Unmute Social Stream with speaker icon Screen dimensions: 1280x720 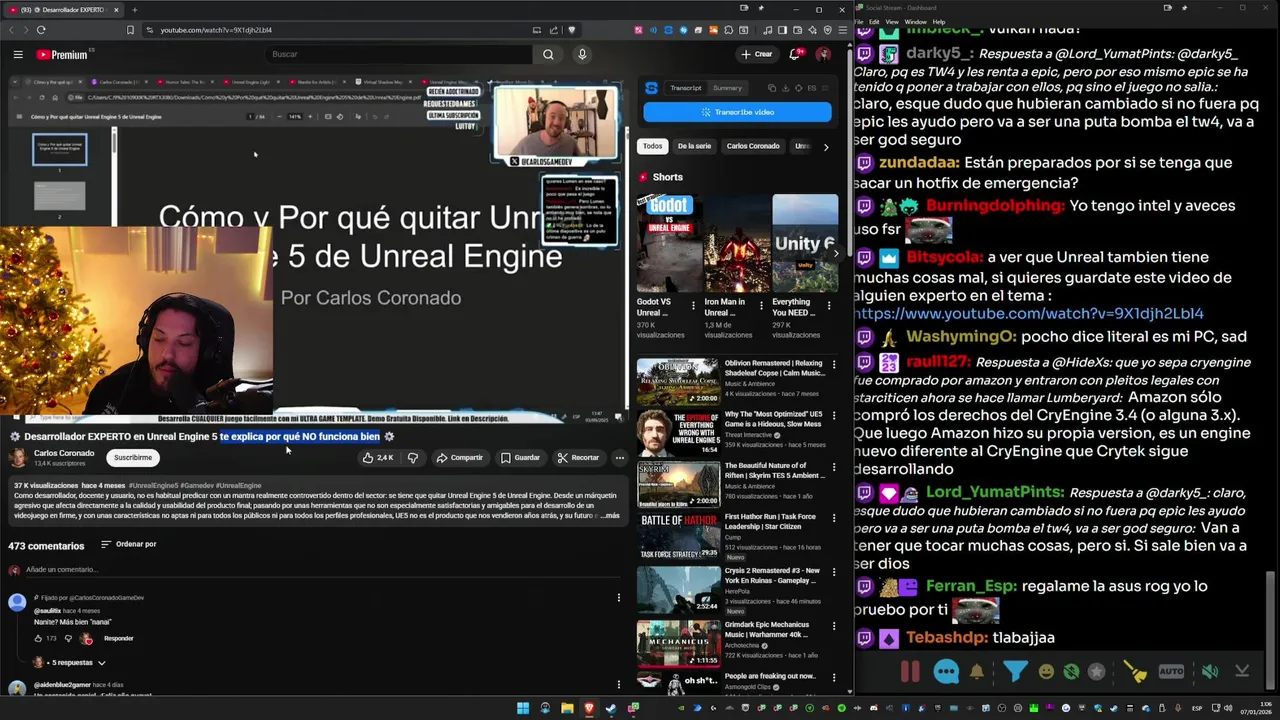coord(1210,672)
